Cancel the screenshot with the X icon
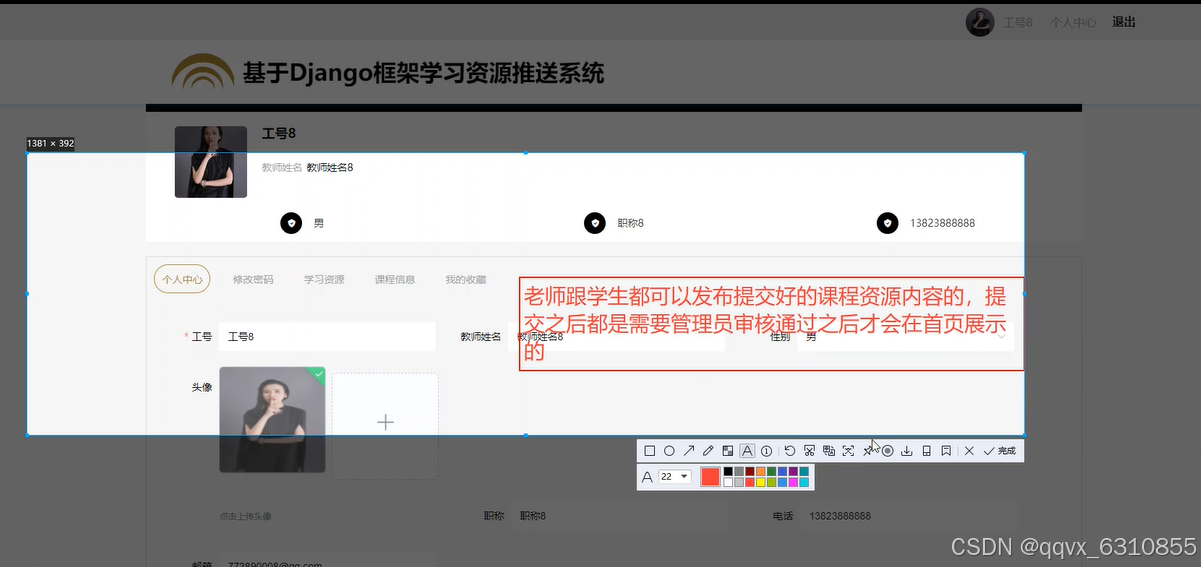The image size is (1201, 567). pyautogui.click(x=969, y=451)
